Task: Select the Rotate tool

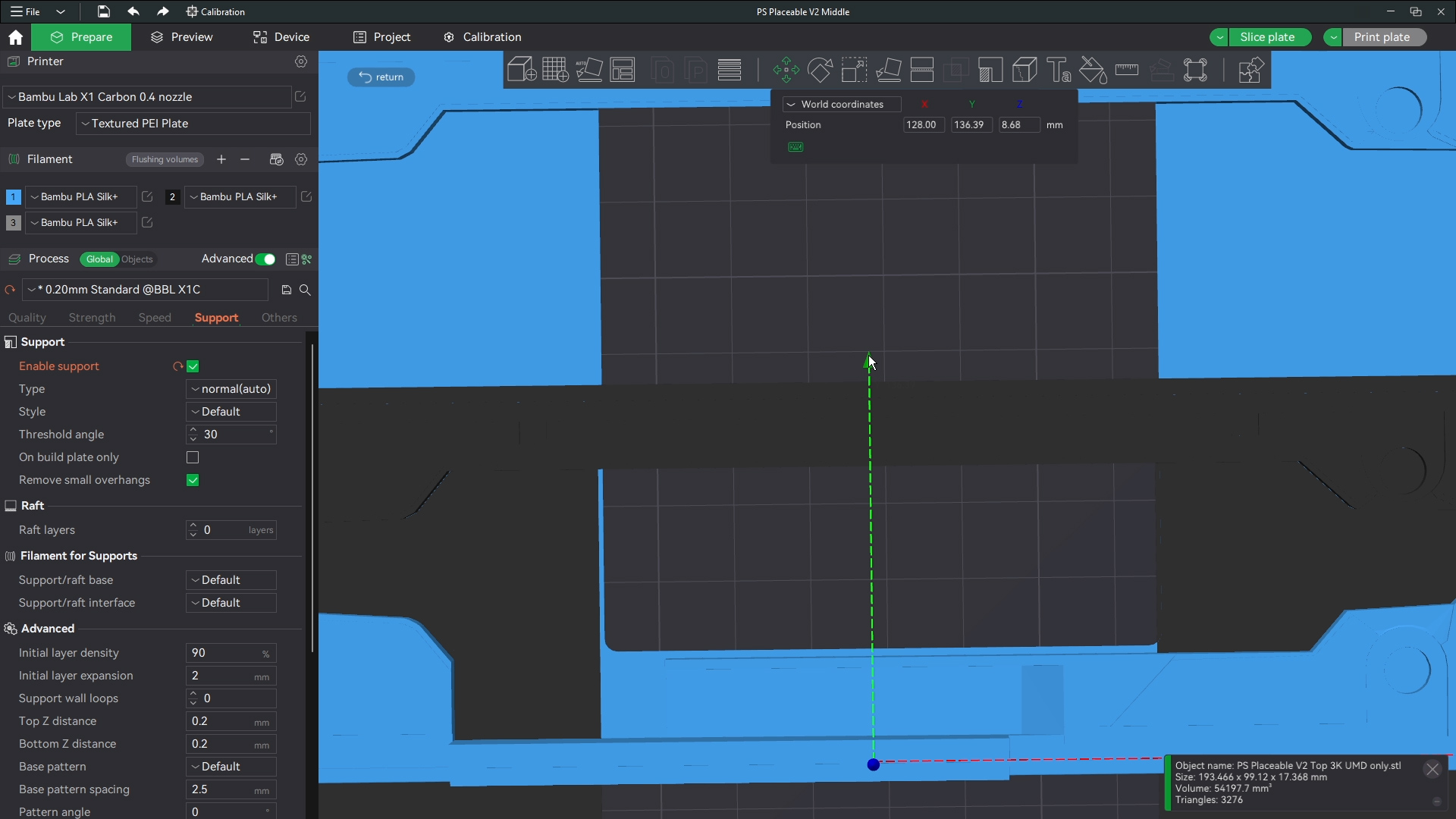Action: [820, 70]
